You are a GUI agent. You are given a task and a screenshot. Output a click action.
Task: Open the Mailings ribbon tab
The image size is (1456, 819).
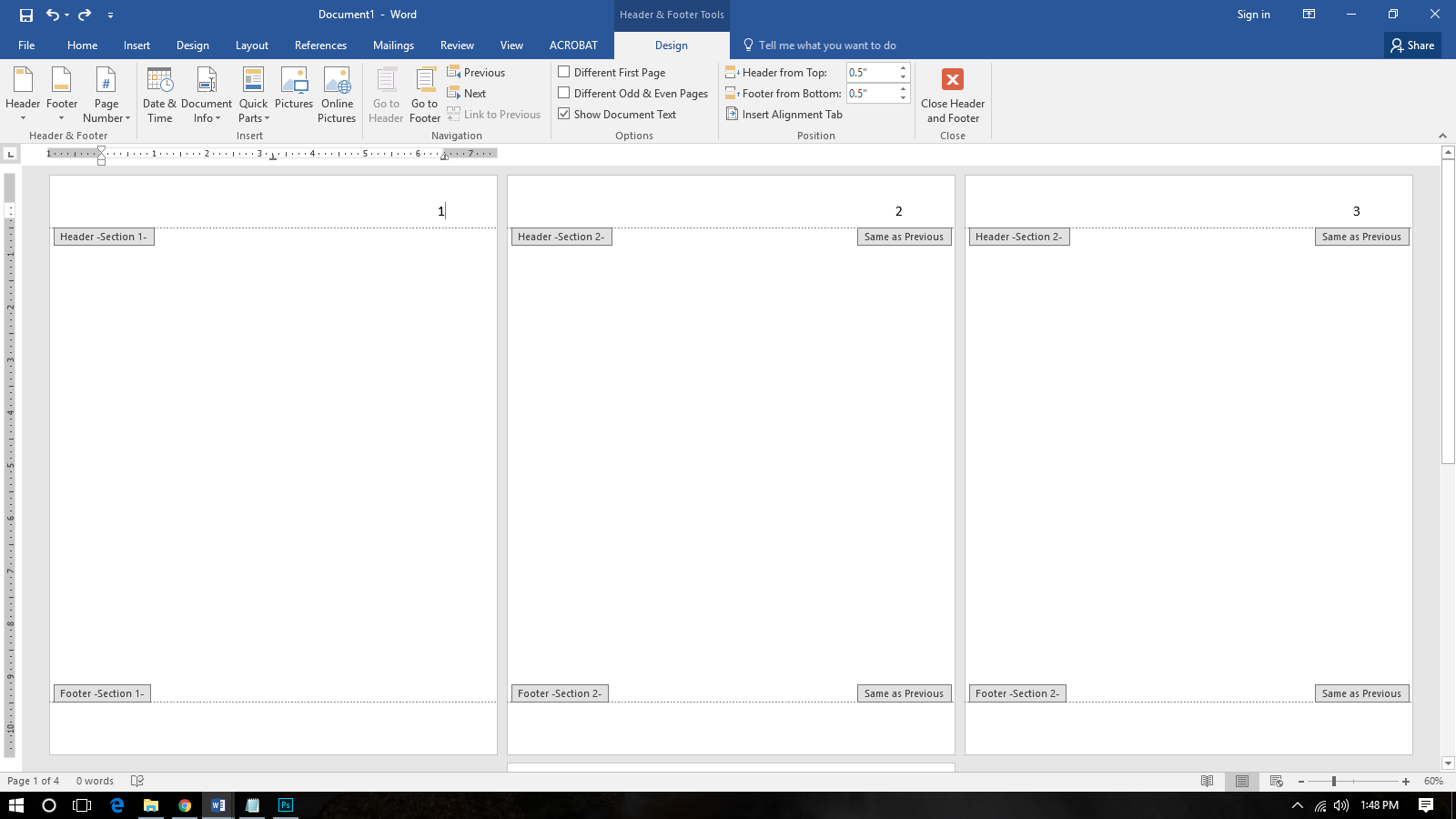click(393, 45)
